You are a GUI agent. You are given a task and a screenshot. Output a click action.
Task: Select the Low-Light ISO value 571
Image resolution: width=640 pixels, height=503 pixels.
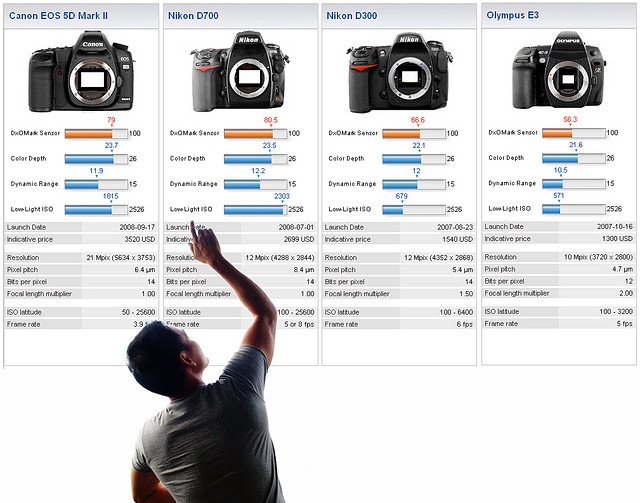[558, 195]
